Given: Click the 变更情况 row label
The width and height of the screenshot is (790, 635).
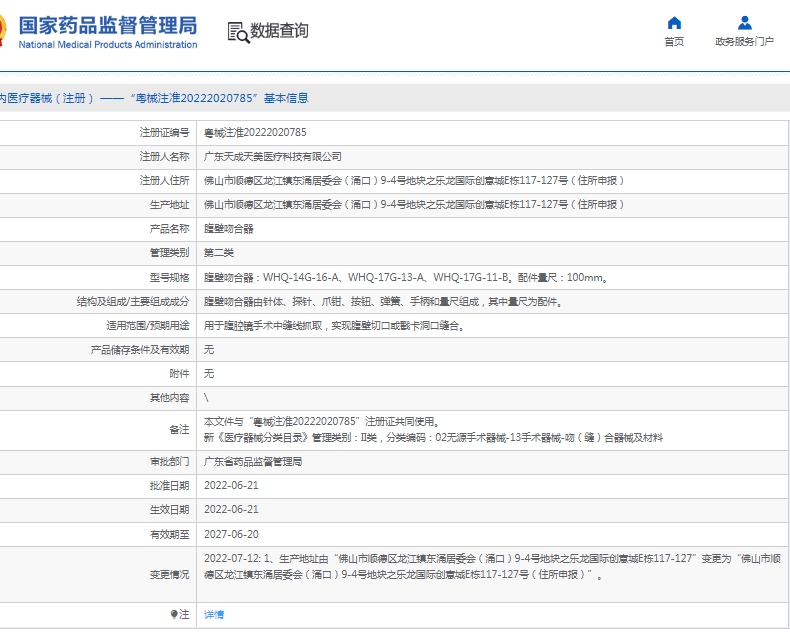Looking at the screenshot, I should [169, 575].
